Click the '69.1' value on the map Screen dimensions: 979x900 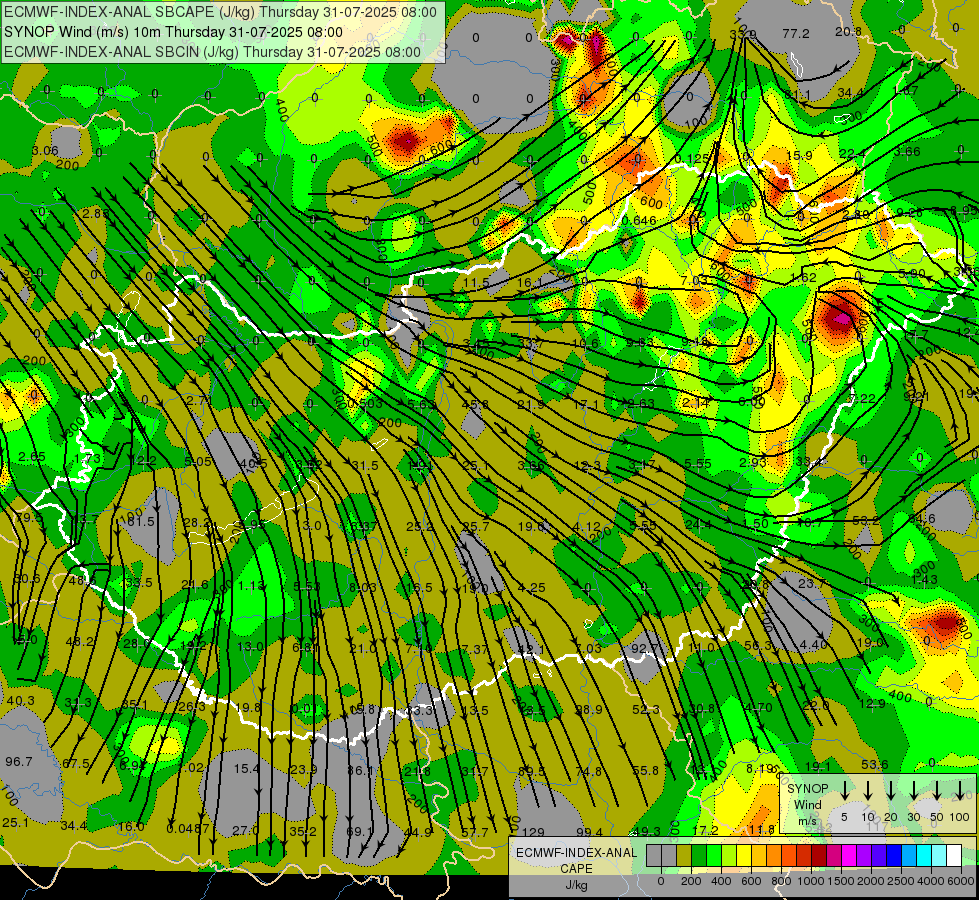[x=359, y=832]
